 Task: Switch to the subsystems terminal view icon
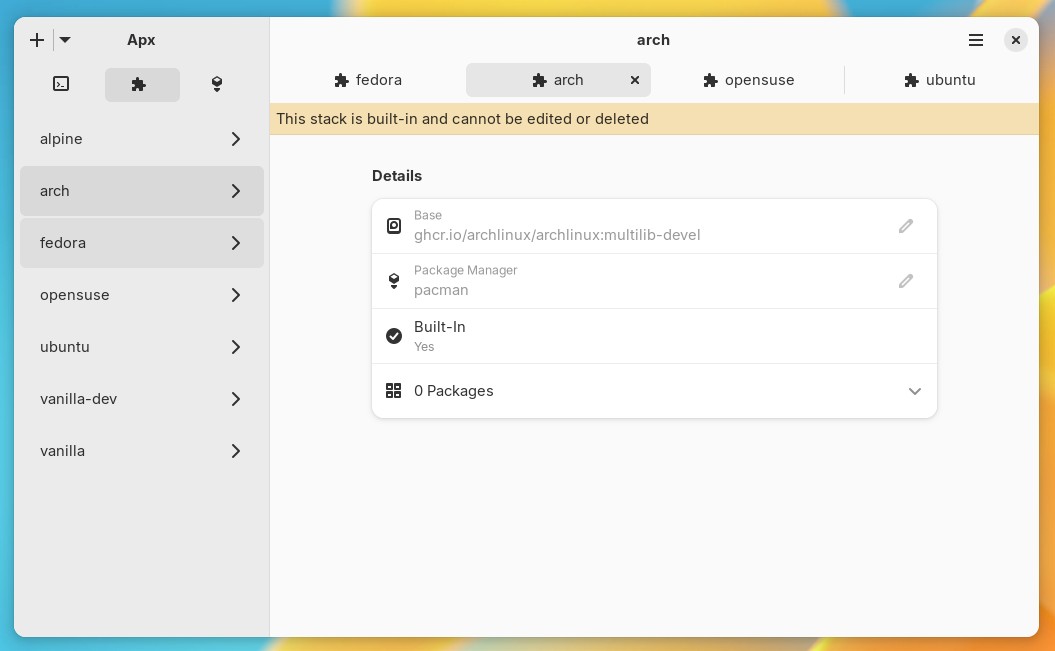pyautogui.click(x=61, y=84)
